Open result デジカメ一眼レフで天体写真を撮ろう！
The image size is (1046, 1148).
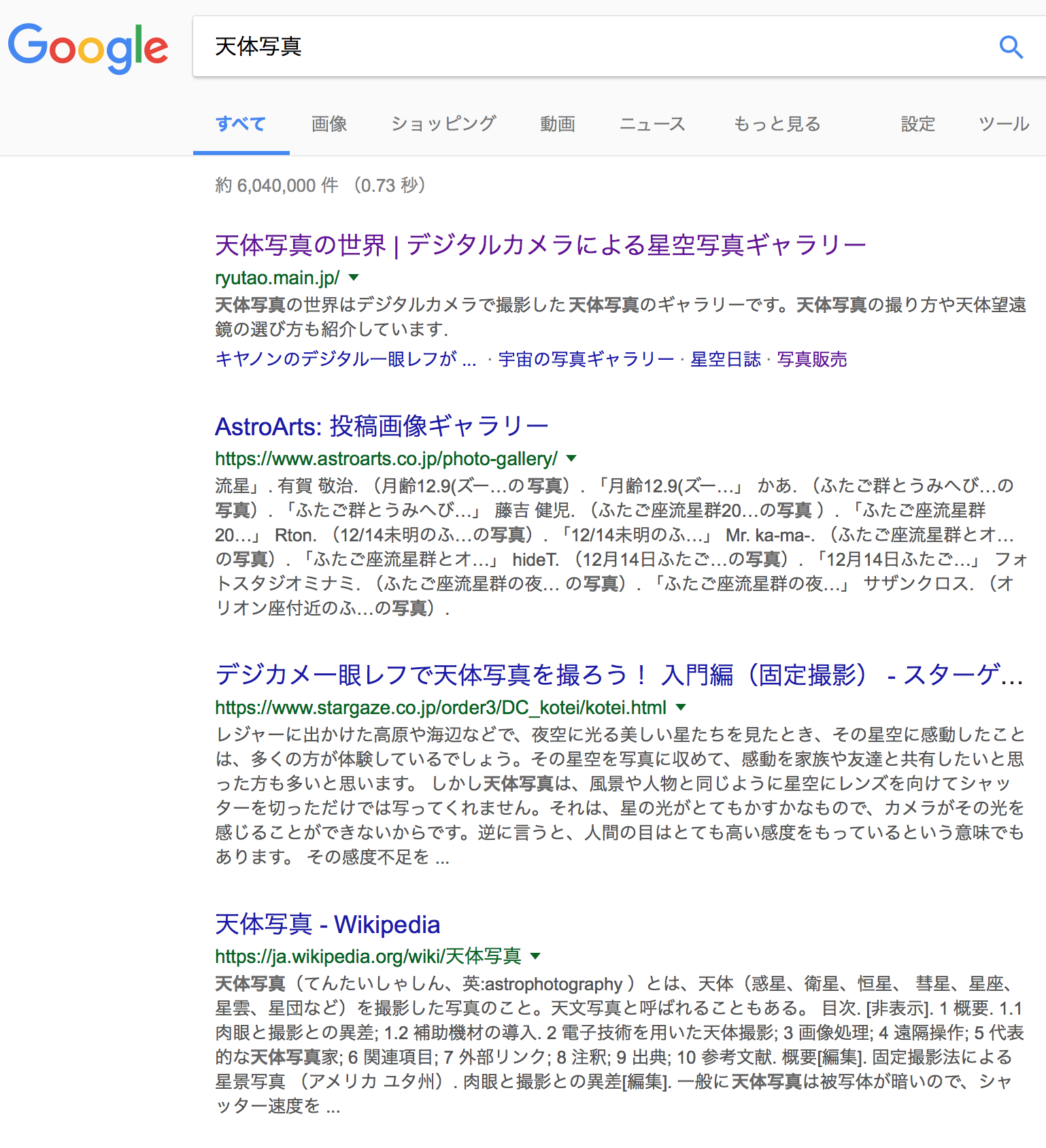[x=620, y=675]
